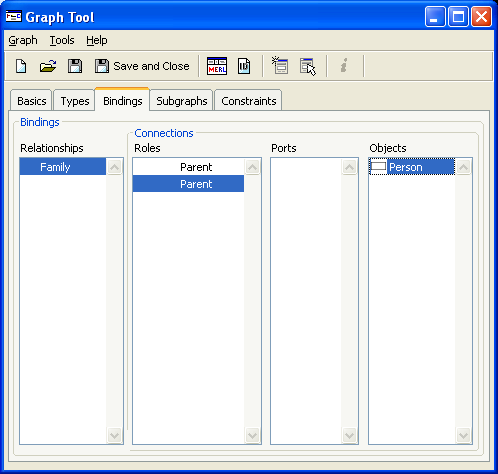The height and width of the screenshot is (474, 498).
Task: Maximize the Graph Tool window
Action: click(x=458, y=16)
